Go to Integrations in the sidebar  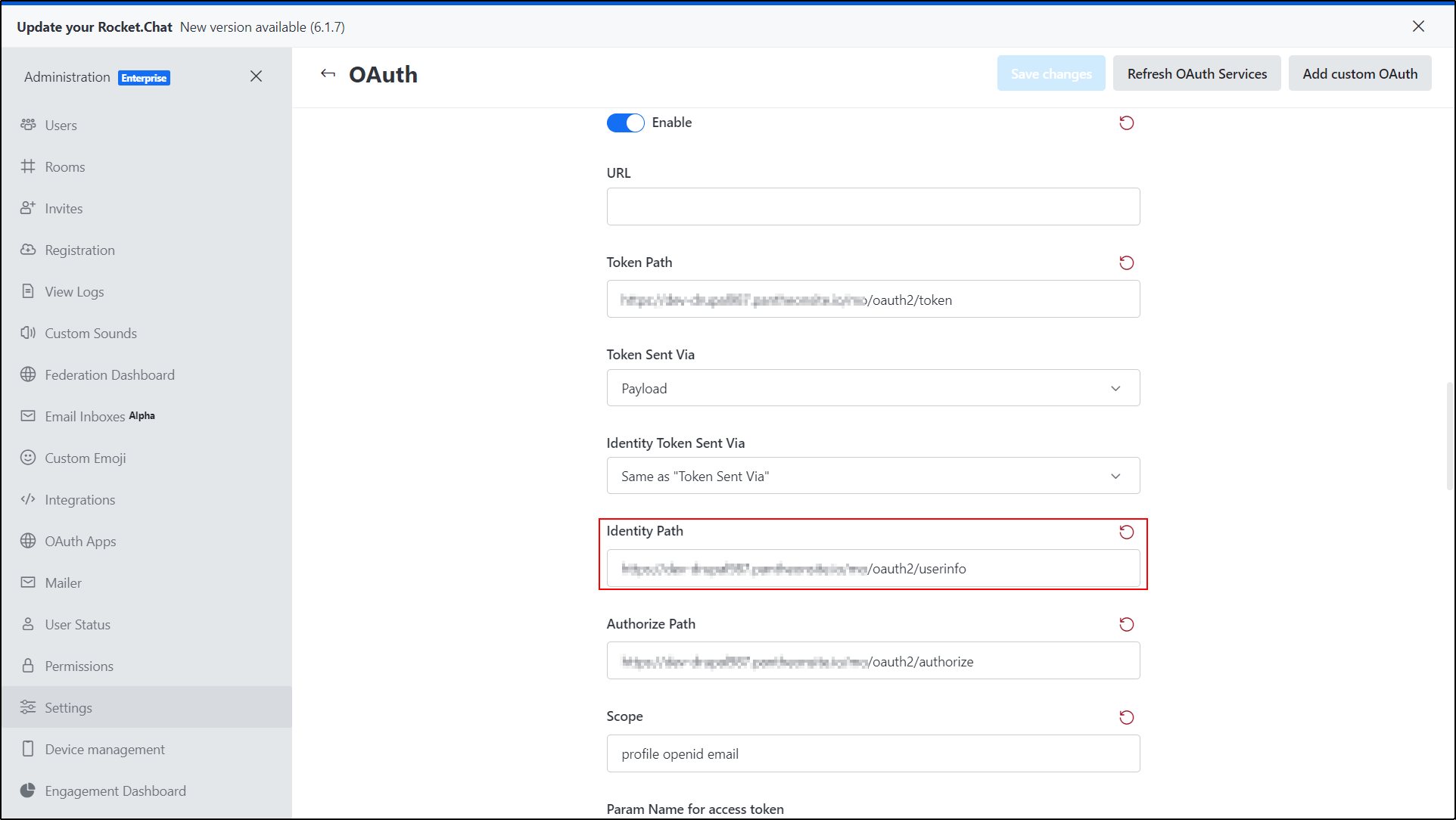[79, 500]
